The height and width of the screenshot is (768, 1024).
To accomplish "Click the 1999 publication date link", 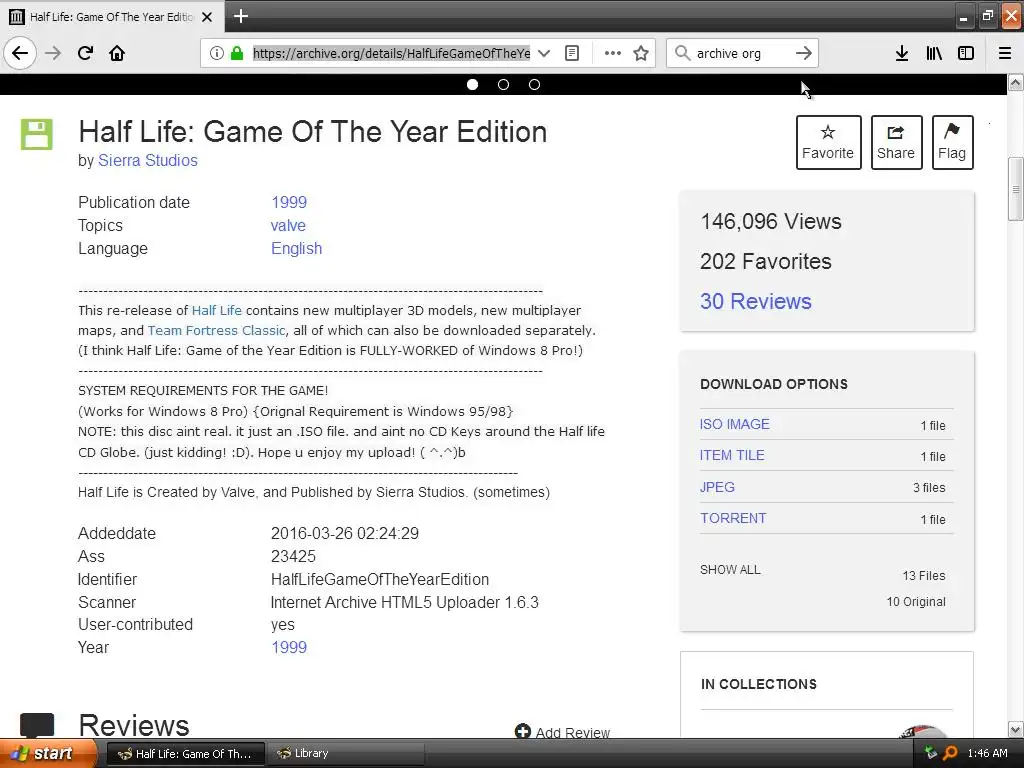I will click(x=289, y=202).
